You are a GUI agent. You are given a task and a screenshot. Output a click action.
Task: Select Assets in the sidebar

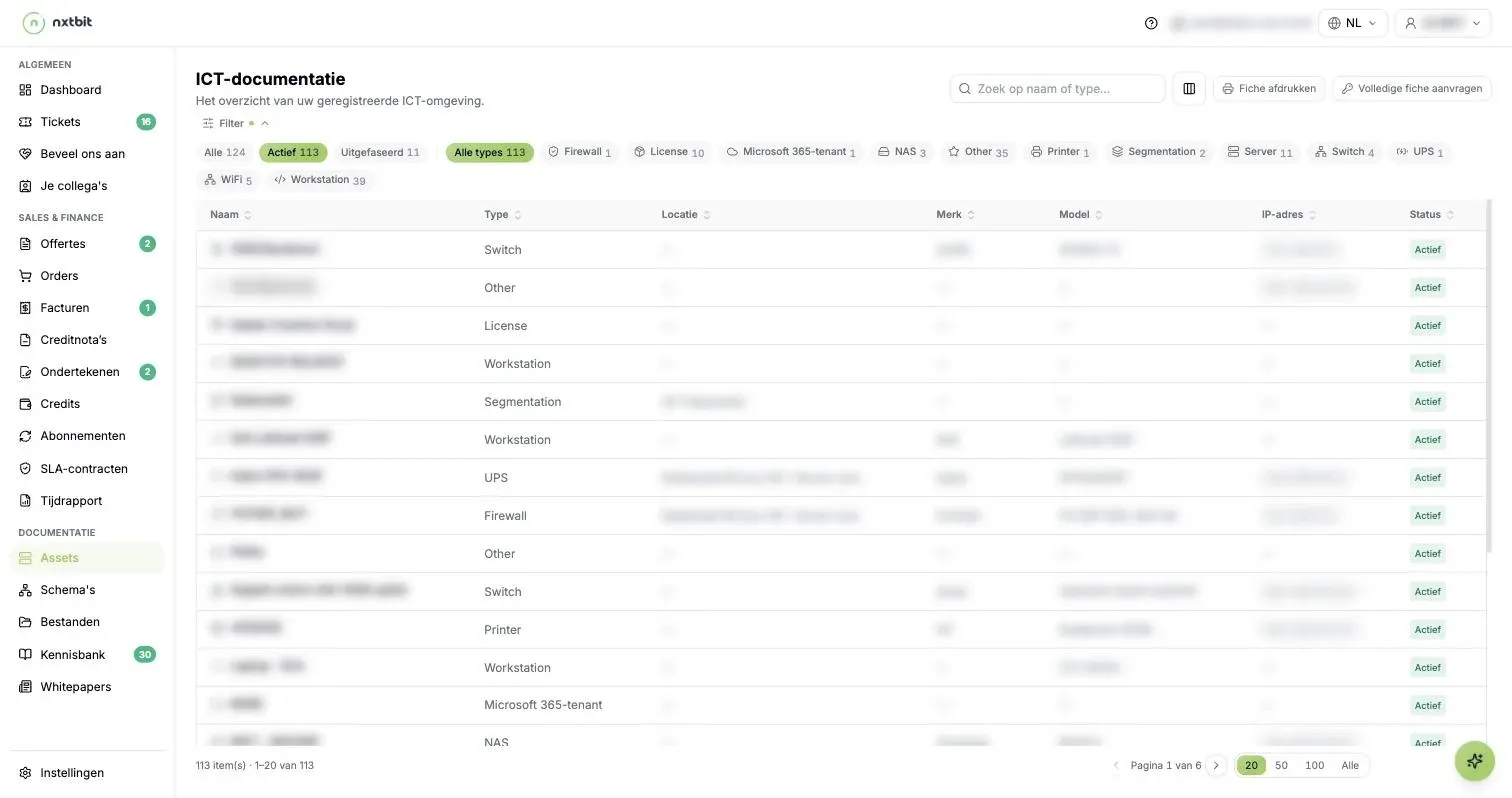tap(87, 558)
